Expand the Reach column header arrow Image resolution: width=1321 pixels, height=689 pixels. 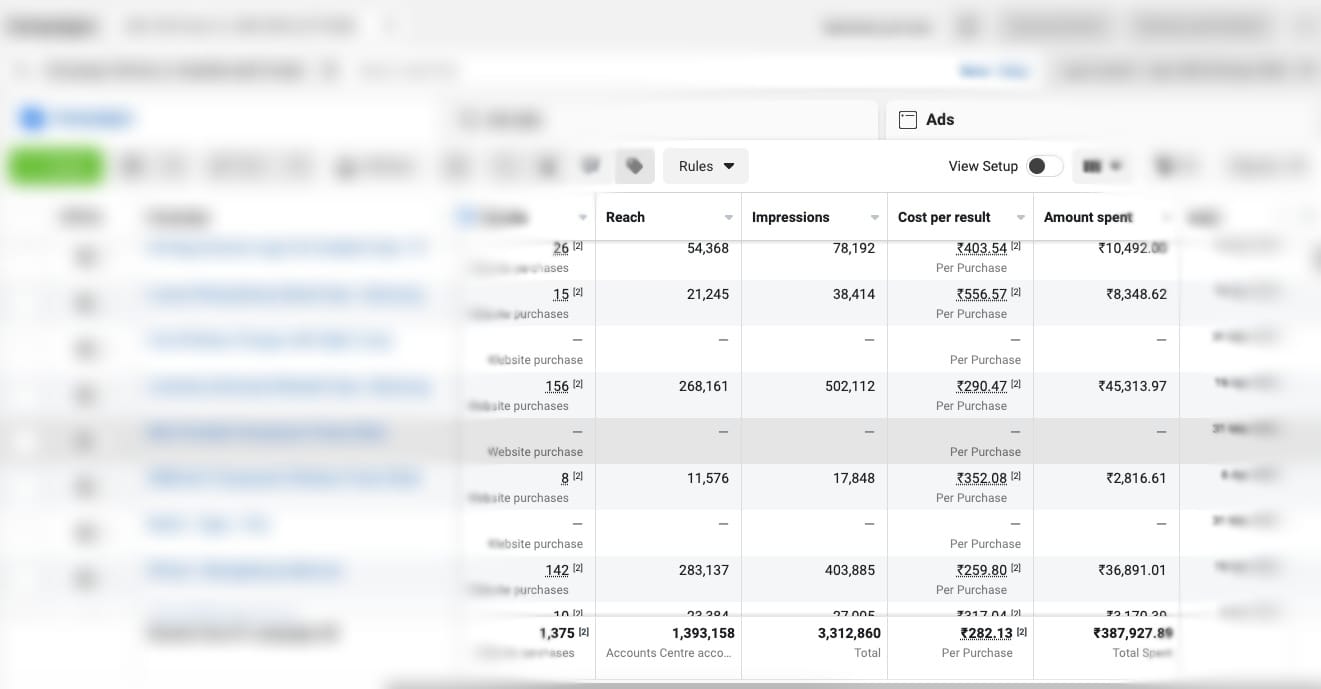[729, 218]
